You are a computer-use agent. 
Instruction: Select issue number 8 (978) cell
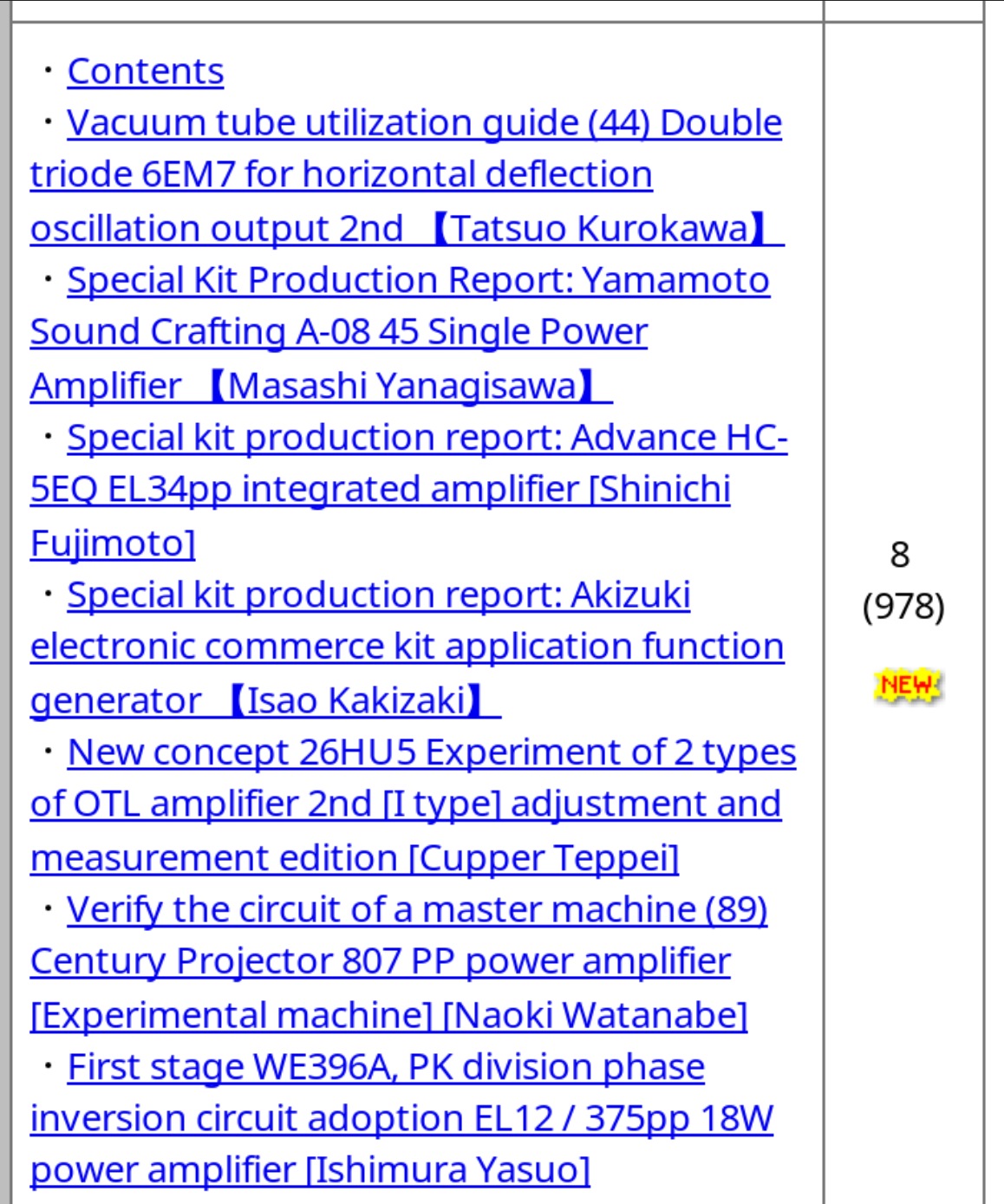[x=903, y=580]
